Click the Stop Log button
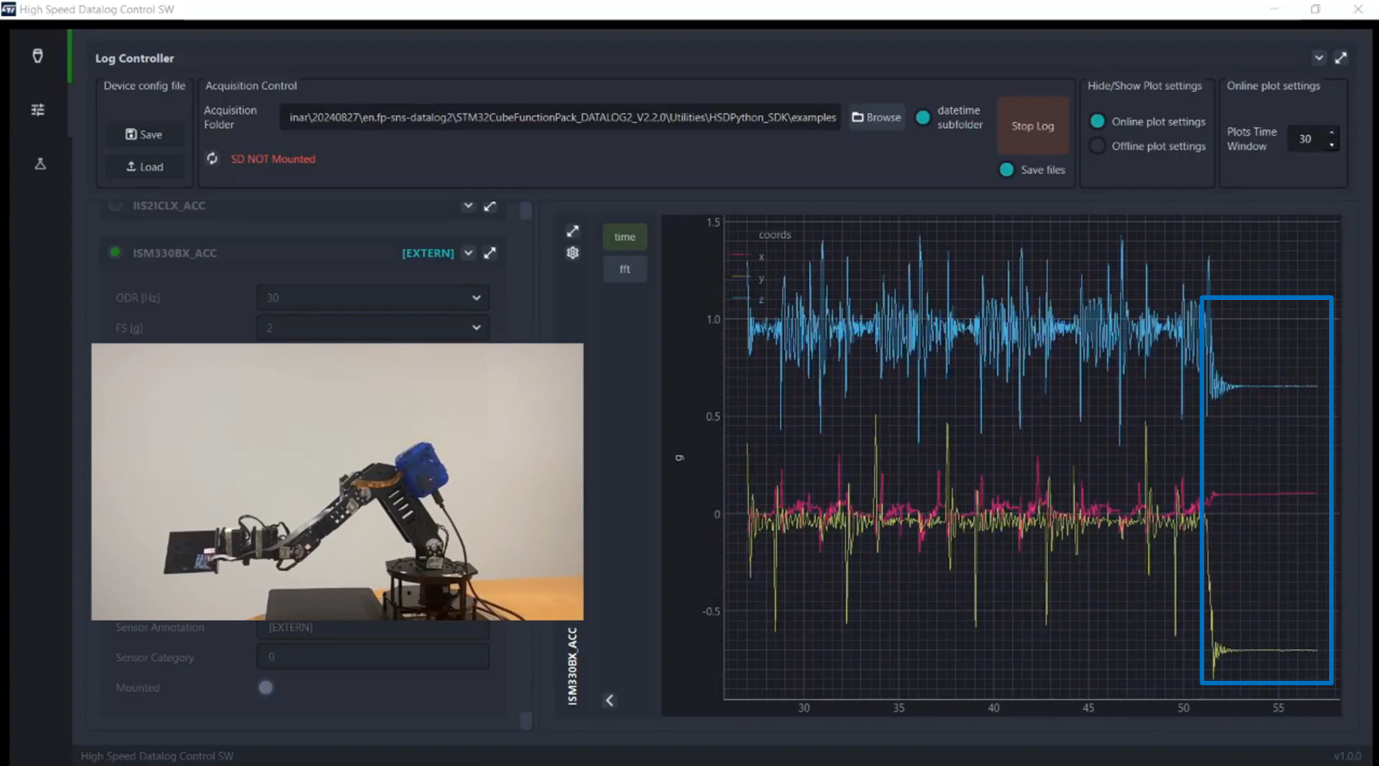 [x=1032, y=126]
